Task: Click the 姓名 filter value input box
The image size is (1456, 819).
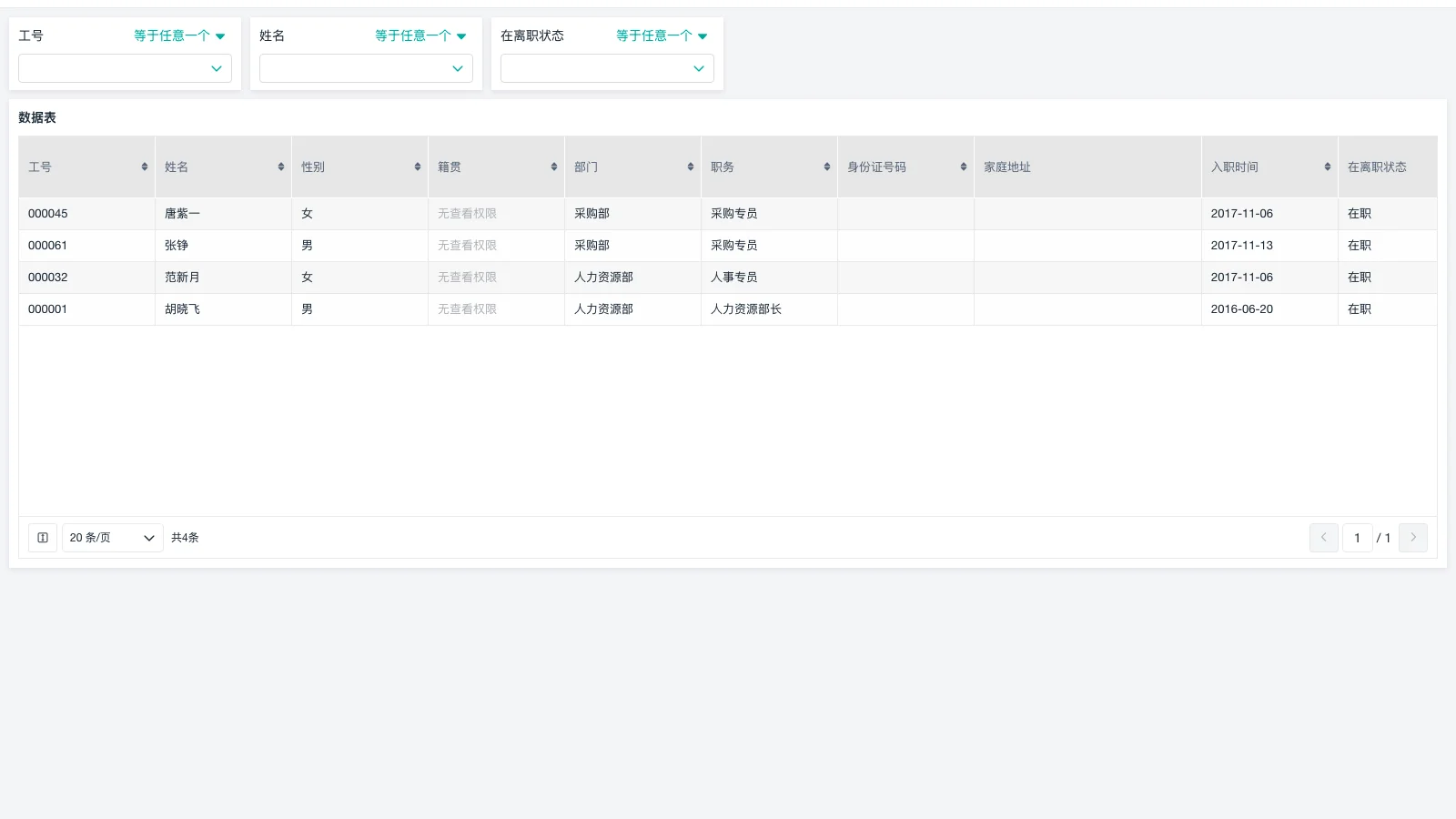Action: [x=366, y=68]
